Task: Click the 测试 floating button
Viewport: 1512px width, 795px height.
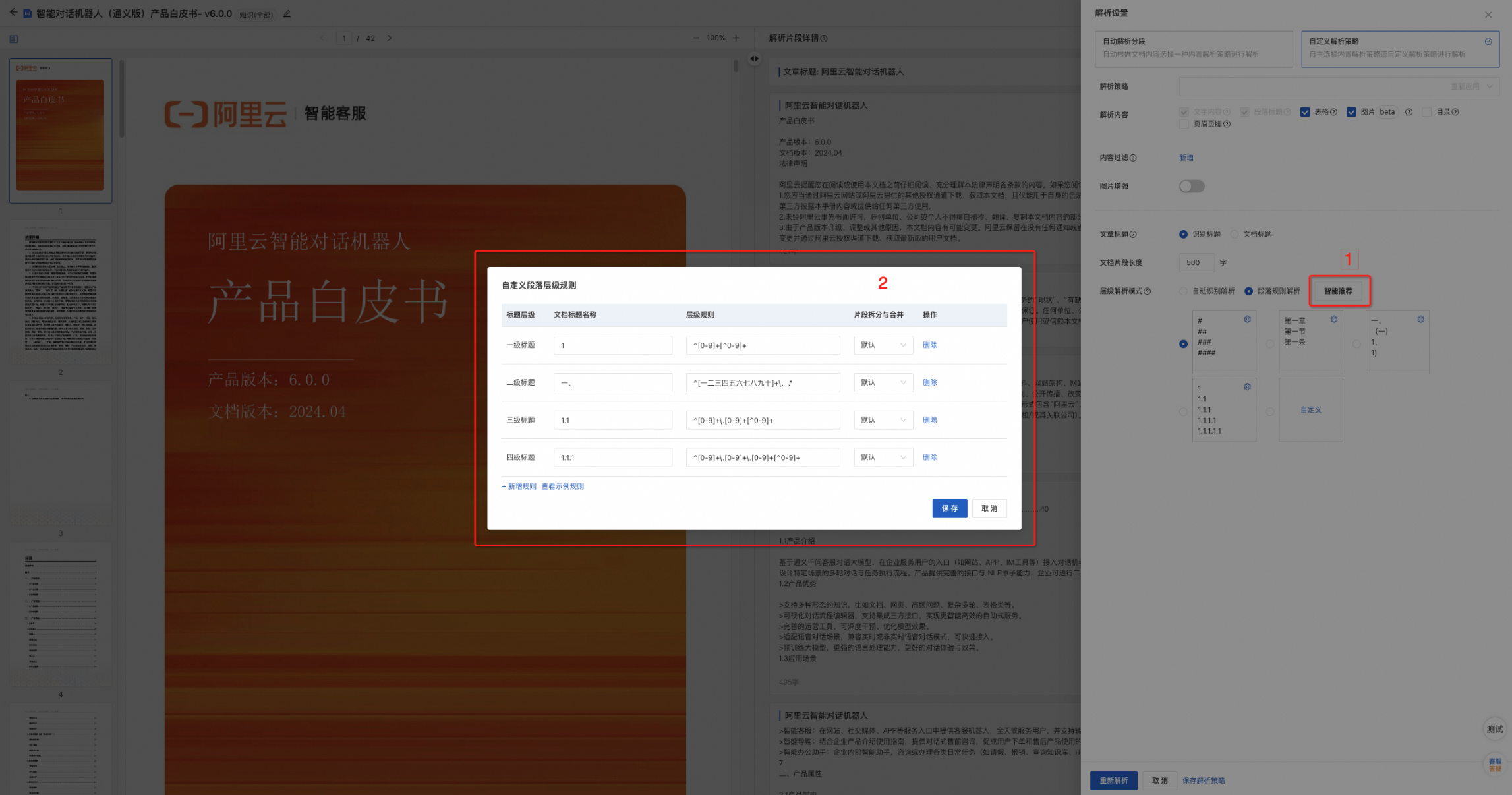Action: pyautogui.click(x=1494, y=729)
